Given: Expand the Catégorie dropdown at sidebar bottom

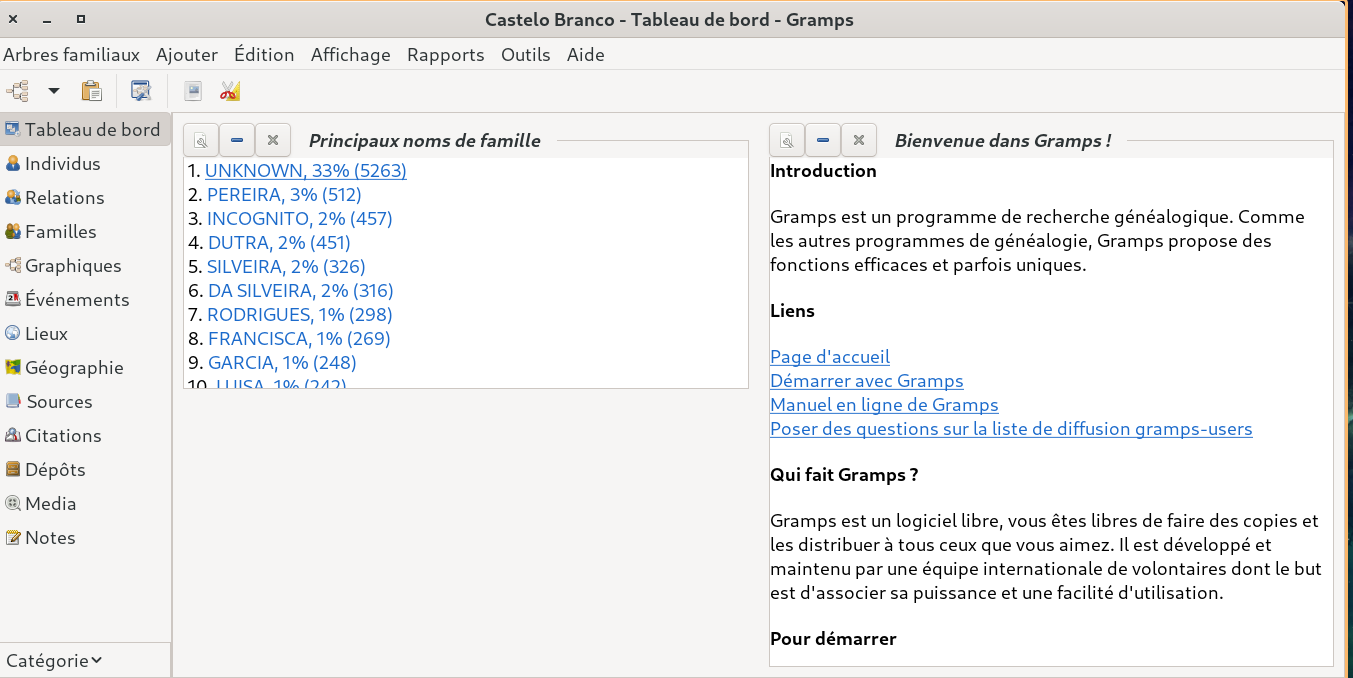Looking at the screenshot, I should [54, 661].
